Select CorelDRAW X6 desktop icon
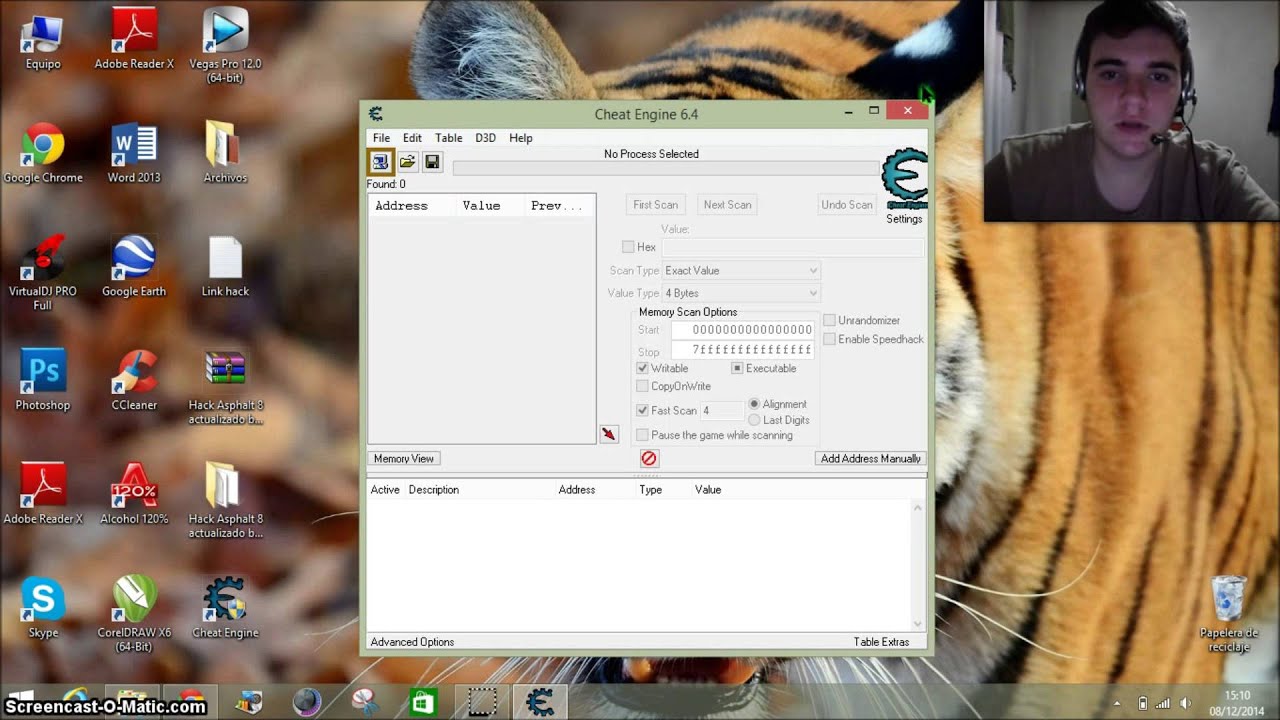 coord(134,615)
